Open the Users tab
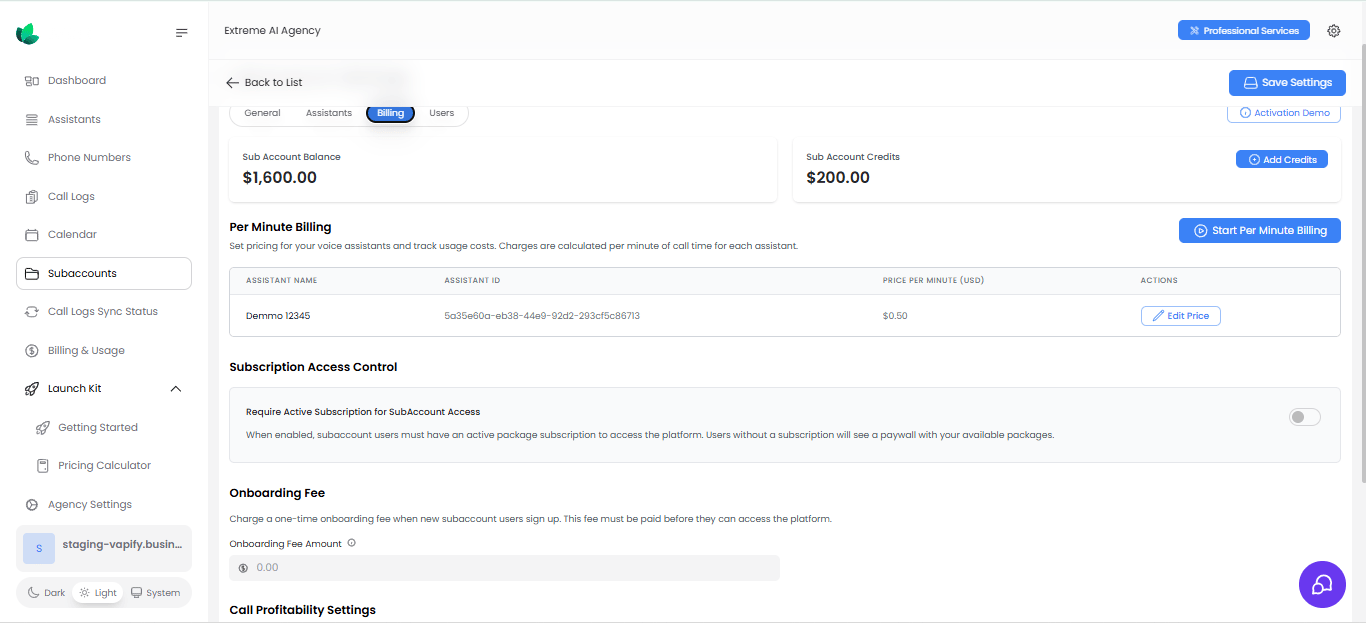This screenshot has height=623, width=1366. (x=442, y=113)
